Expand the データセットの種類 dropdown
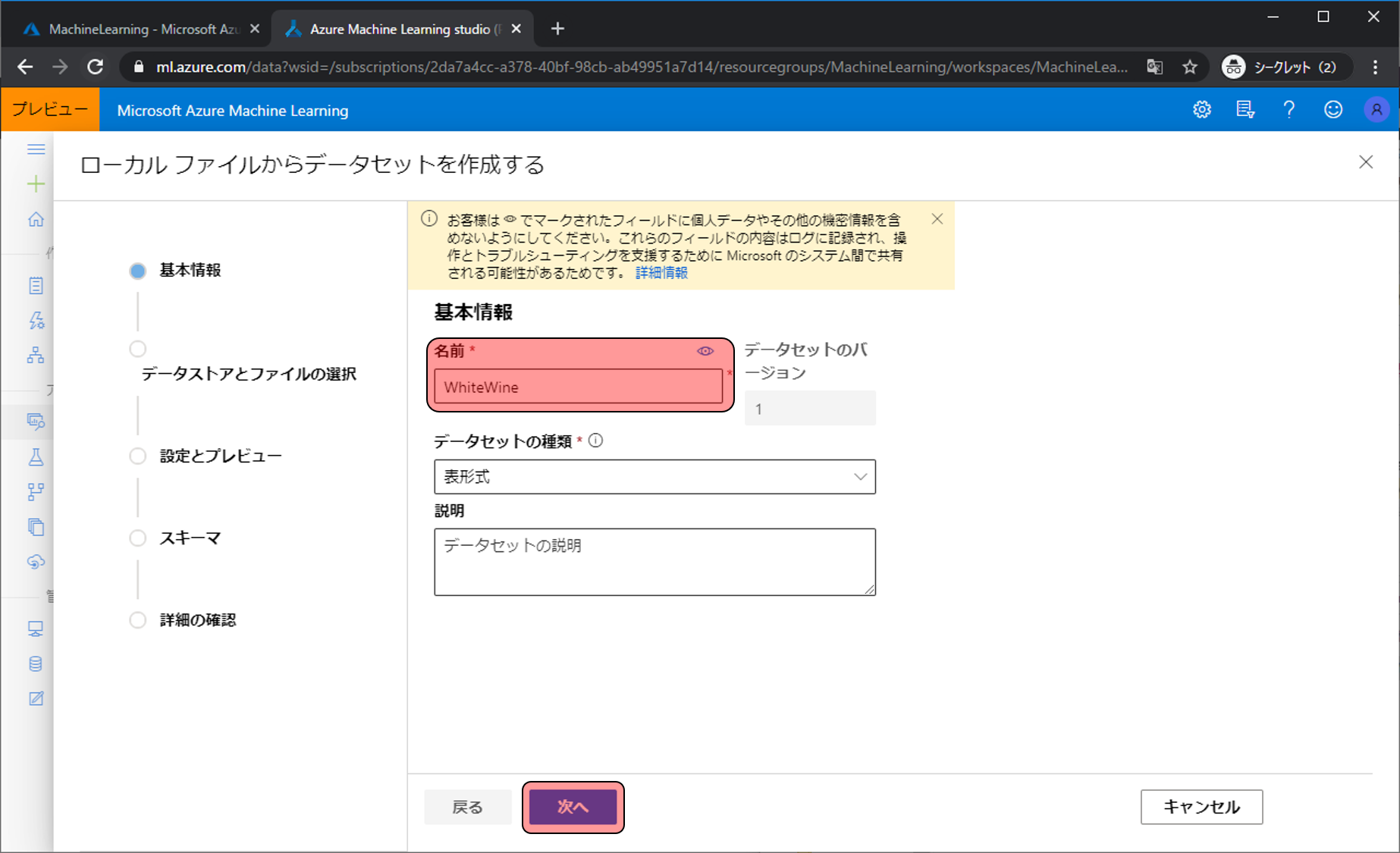The height and width of the screenshot is (853, 1400). 654,477
